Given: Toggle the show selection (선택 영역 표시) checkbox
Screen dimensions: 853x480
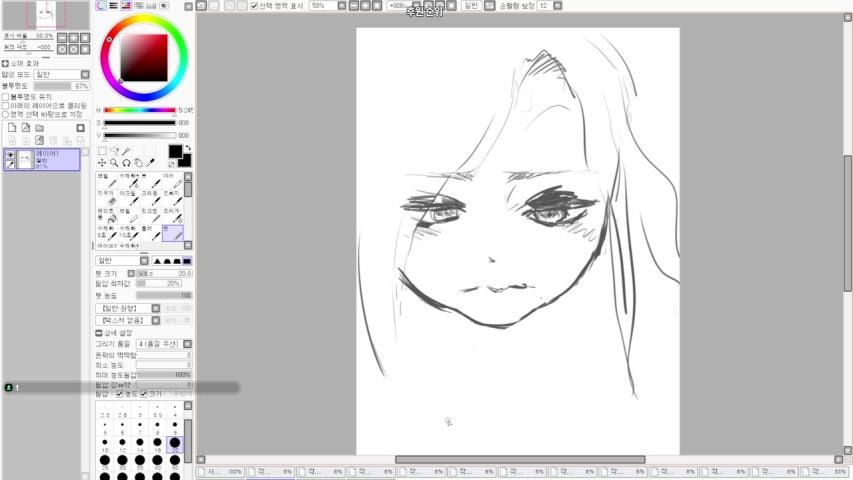Looking at the screenshot, I should (x=254, y=6).
